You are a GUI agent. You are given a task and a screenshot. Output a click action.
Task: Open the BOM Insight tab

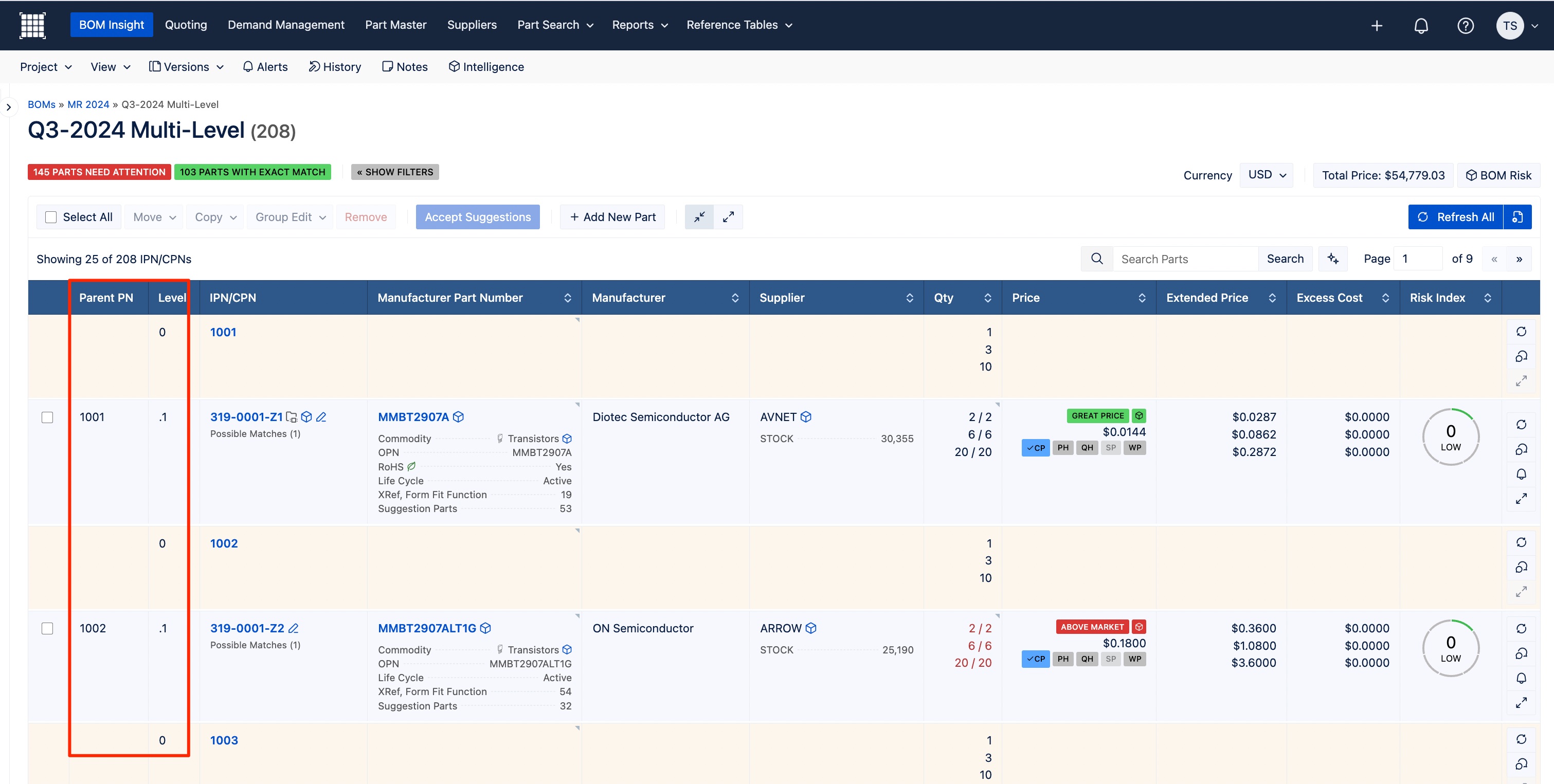112,25
